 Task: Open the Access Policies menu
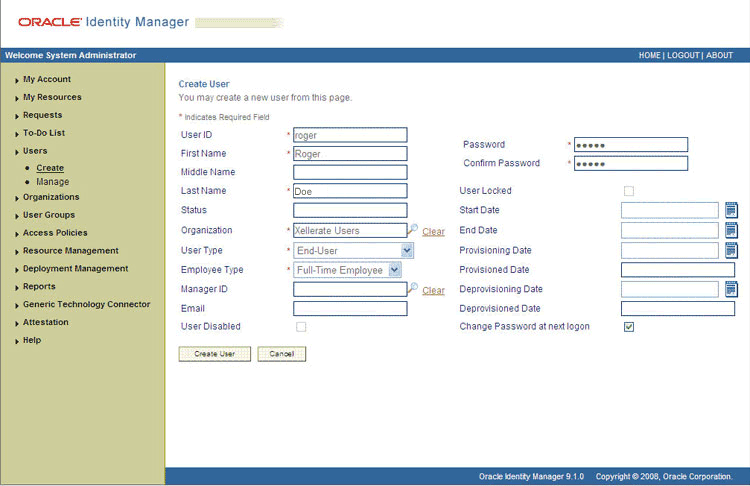click(55, 233)
